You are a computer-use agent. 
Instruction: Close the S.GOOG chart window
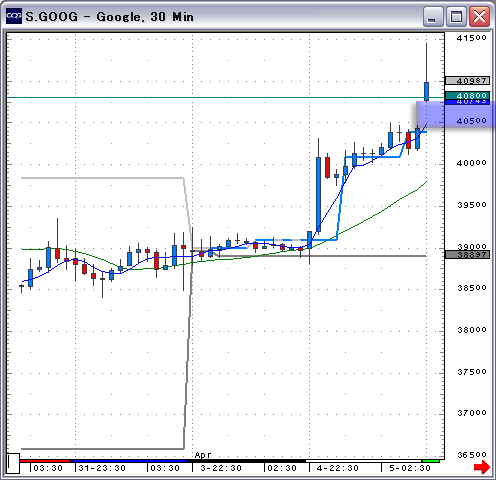479,16
